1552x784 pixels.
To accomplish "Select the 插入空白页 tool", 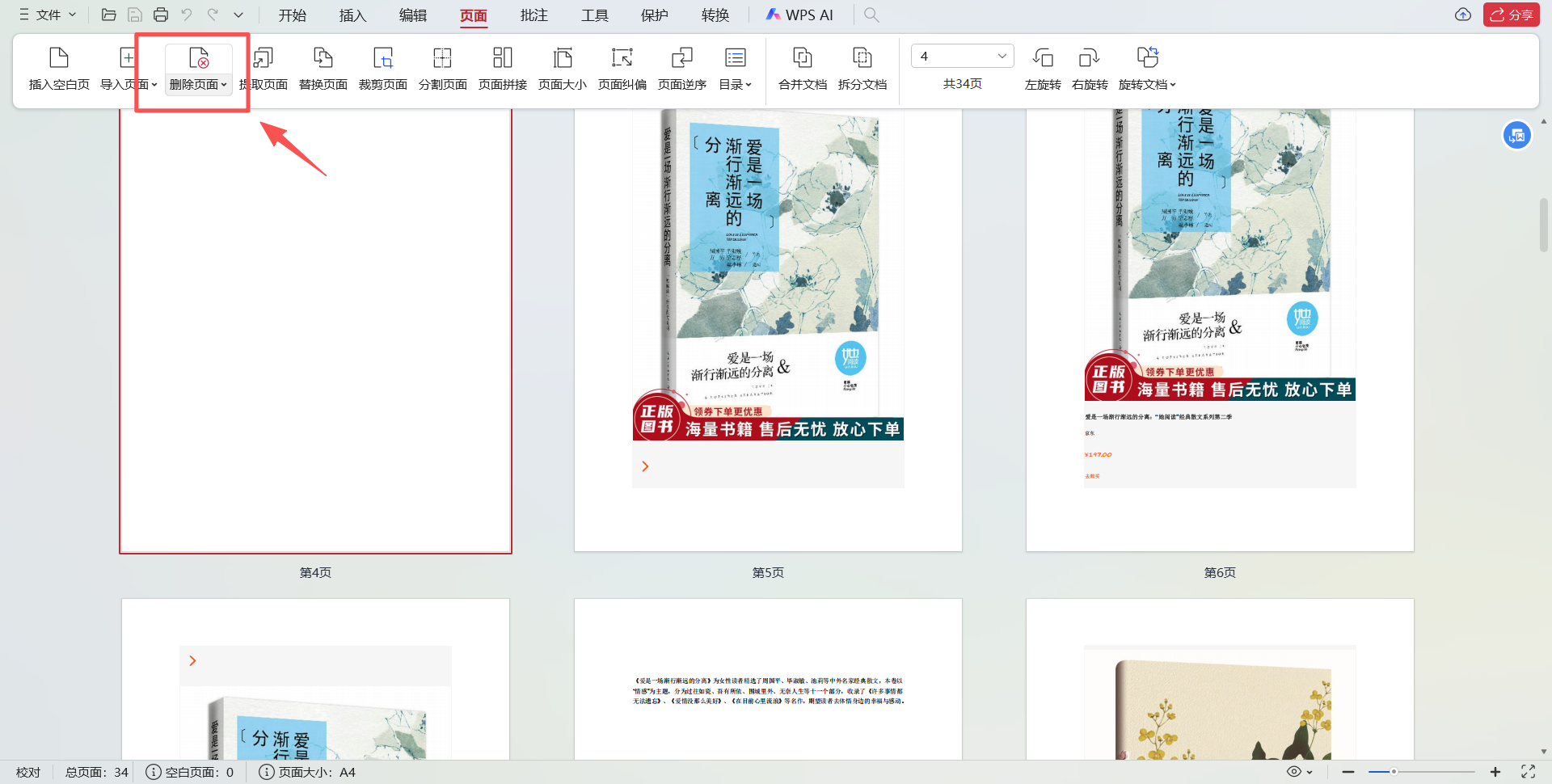I will (x=57, y=69).
